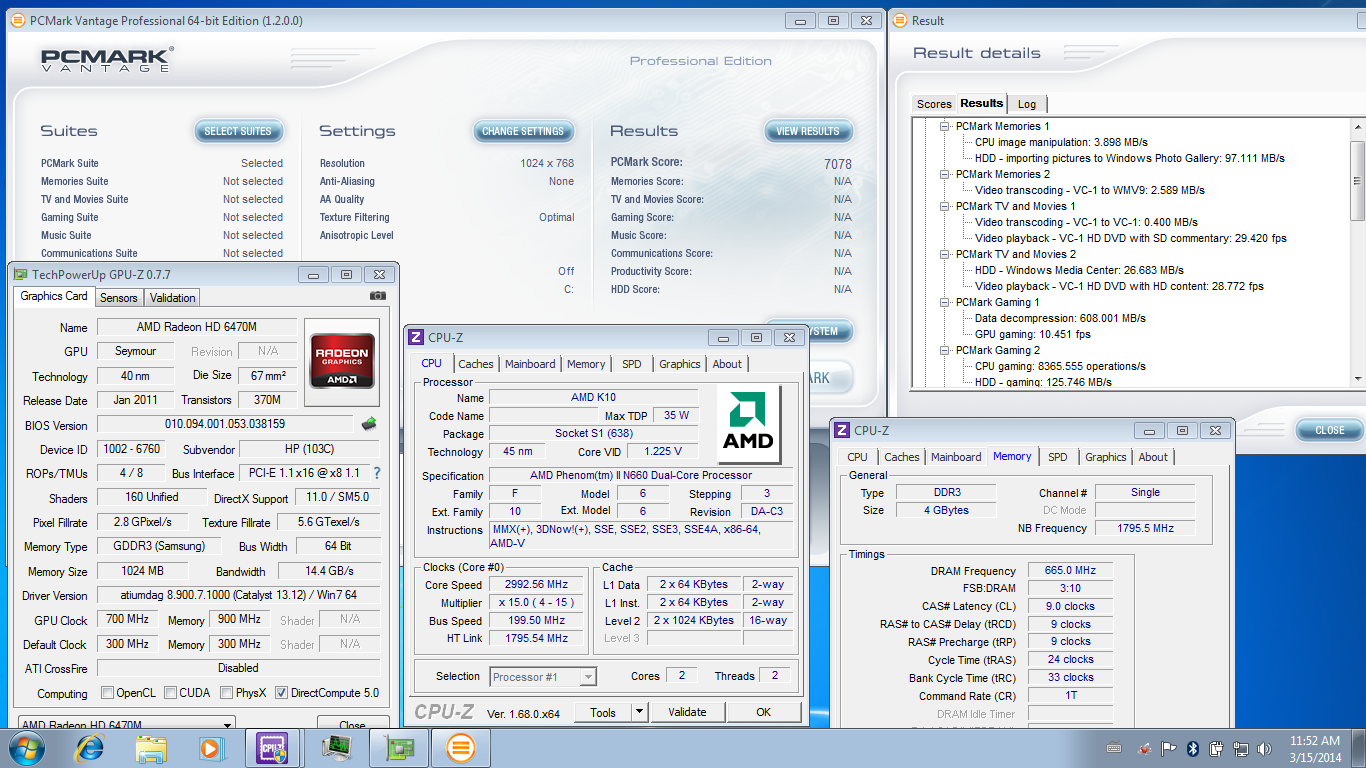This screenshot has width=1366, height=768.
Task: Switch to PCMark Vantage taskbar icon
Action: coord(460,747)
